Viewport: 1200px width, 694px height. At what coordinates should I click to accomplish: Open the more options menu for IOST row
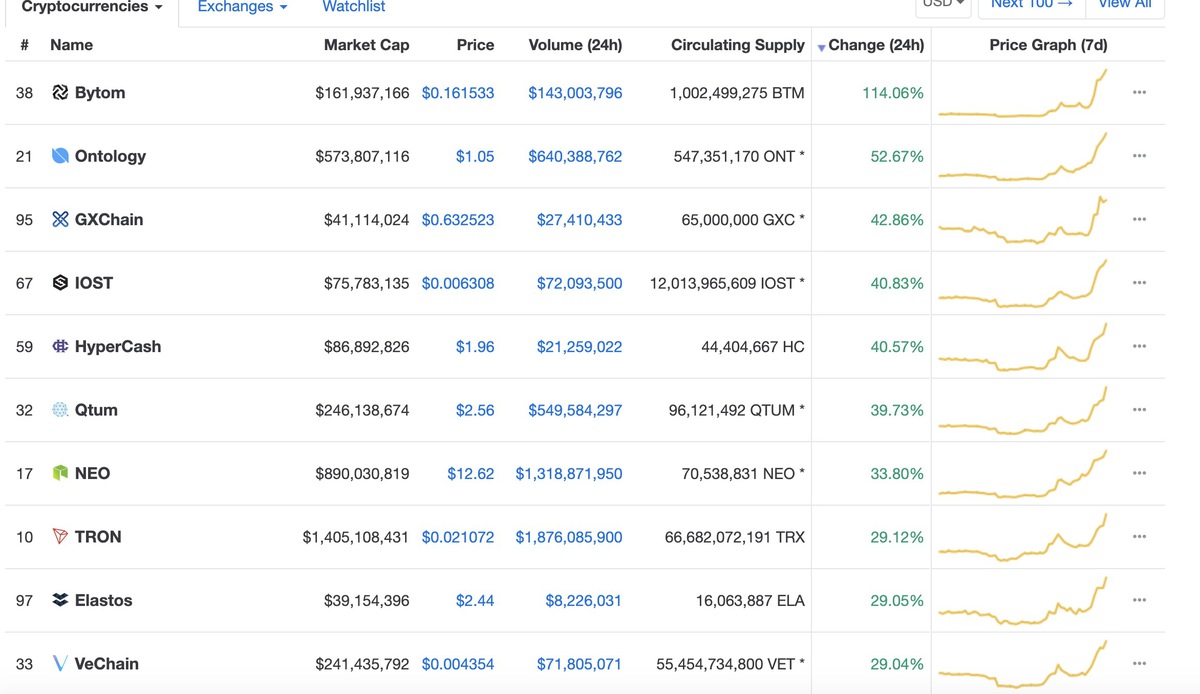[x=1139, y=283]
